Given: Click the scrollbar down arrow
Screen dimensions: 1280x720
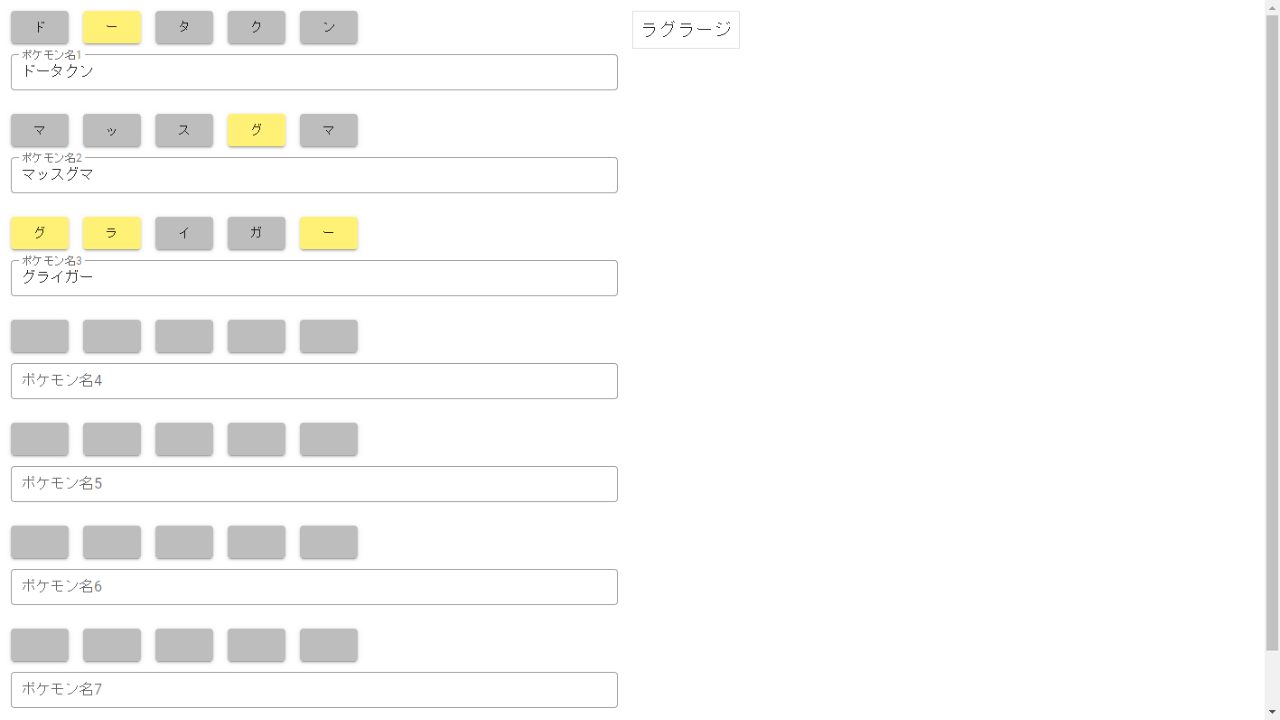Looking at the screenshot, I should click(x=1272, y=711).
